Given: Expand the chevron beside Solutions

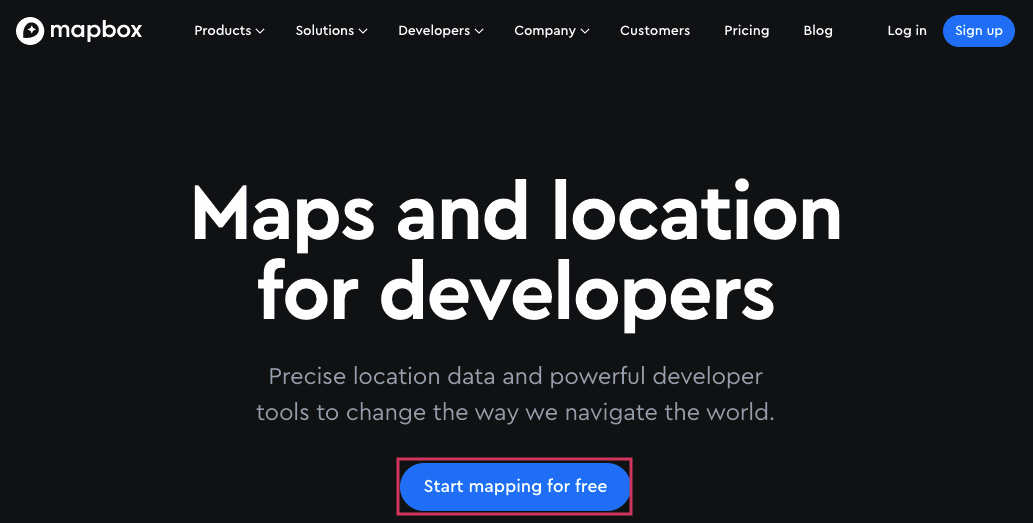Looking at the screenshot, I should [x=363, y=32].
